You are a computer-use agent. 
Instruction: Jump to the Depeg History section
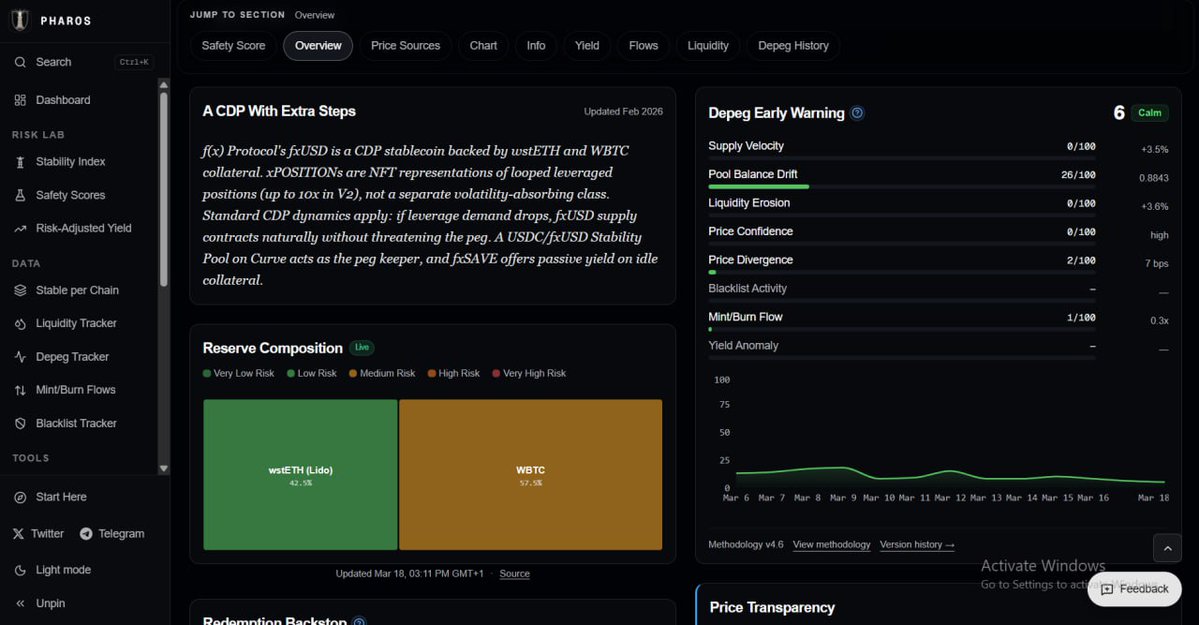click(x=793, y=46)
